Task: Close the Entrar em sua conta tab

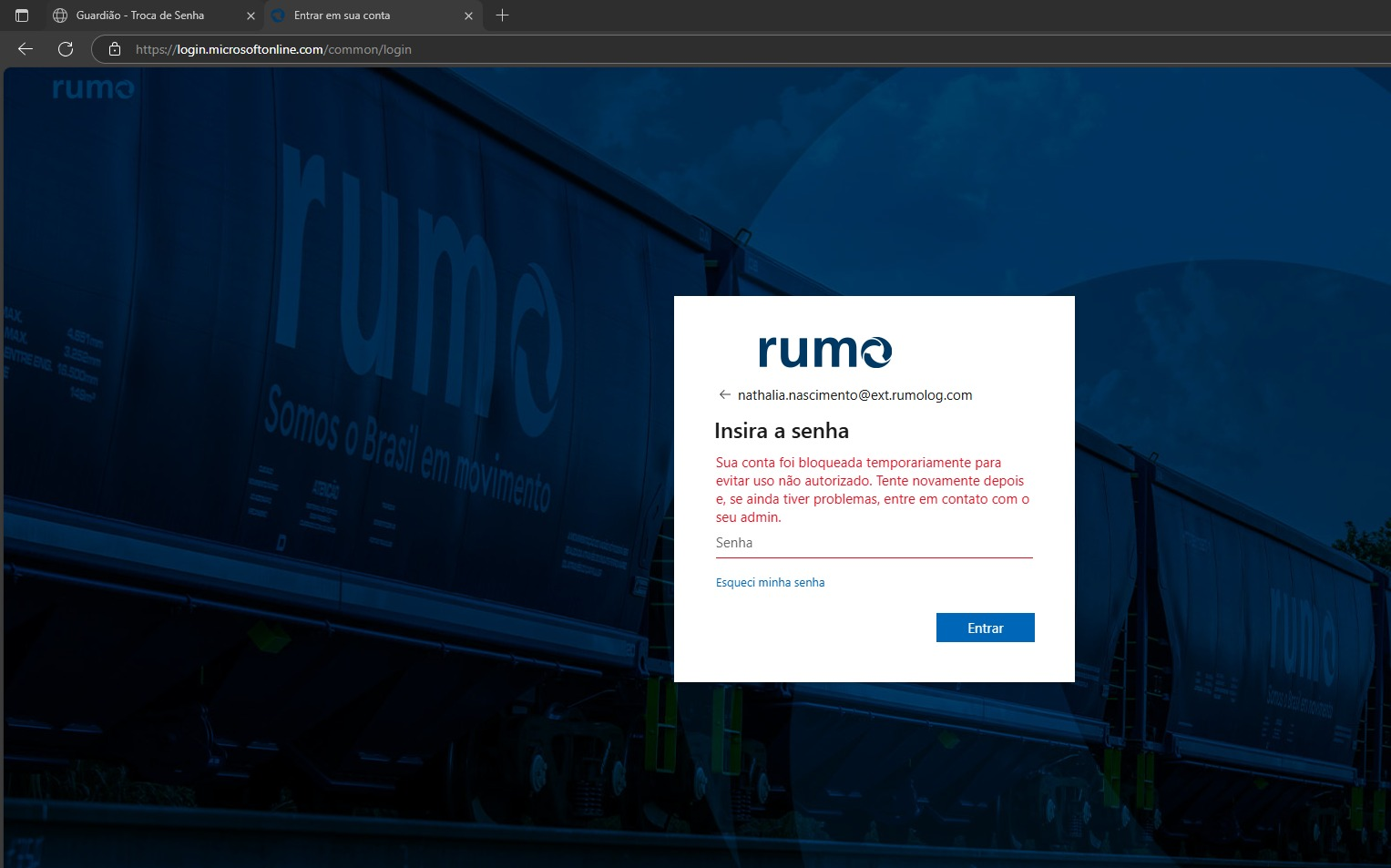Action: [468, 15]
